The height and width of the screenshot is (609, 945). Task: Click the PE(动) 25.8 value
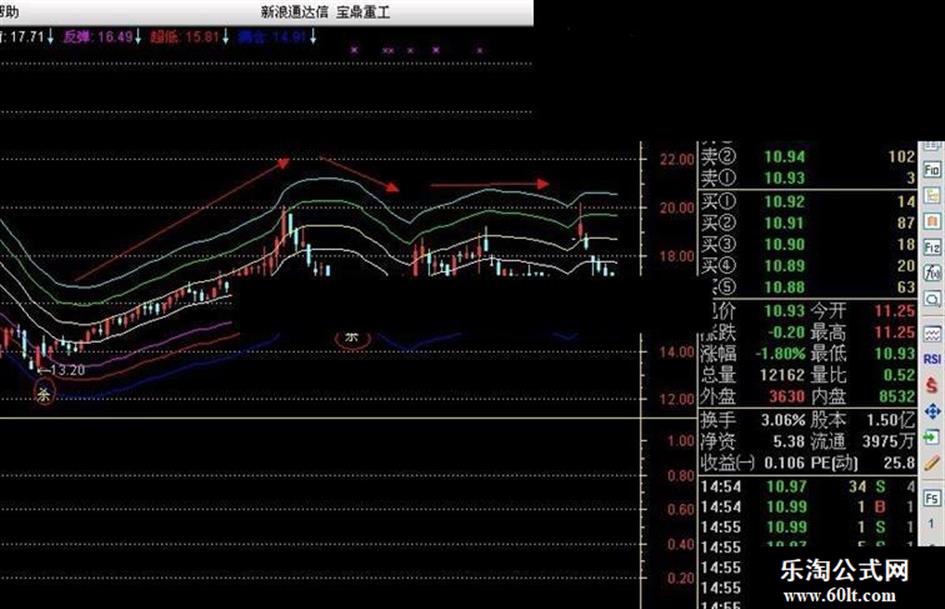point(899,463)
